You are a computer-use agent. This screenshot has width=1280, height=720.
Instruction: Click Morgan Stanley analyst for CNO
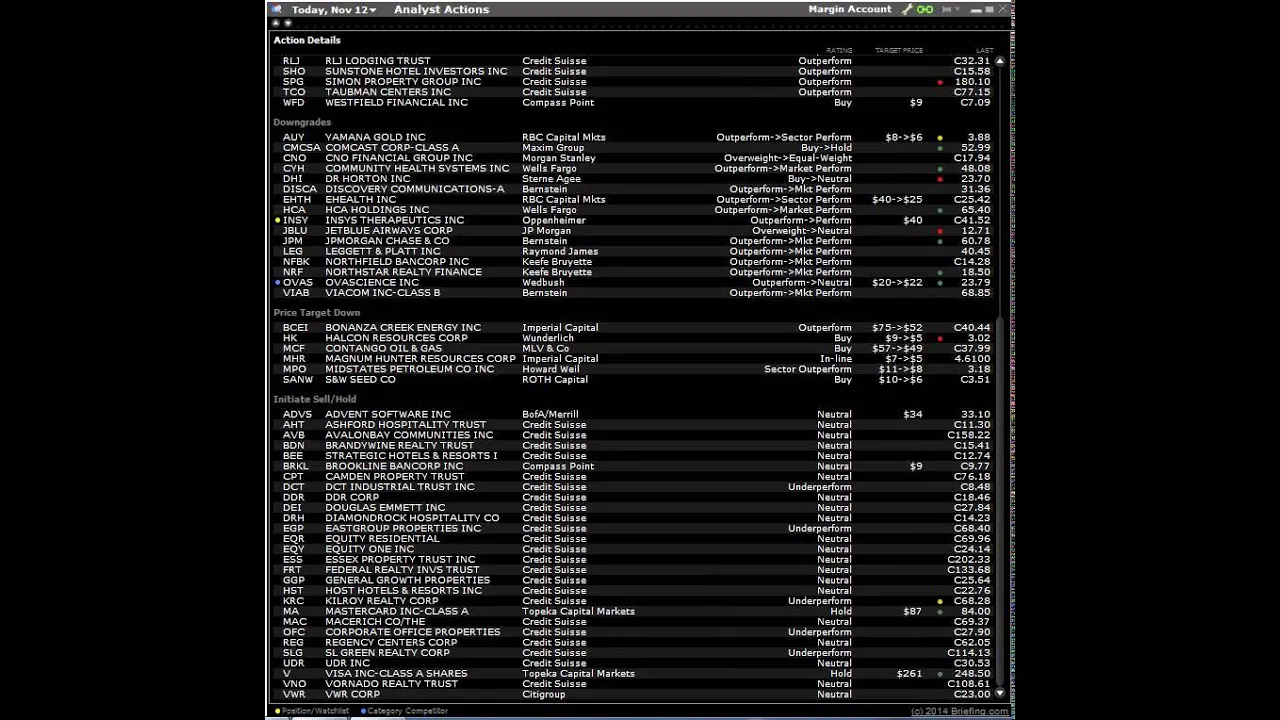click(559, 158)
